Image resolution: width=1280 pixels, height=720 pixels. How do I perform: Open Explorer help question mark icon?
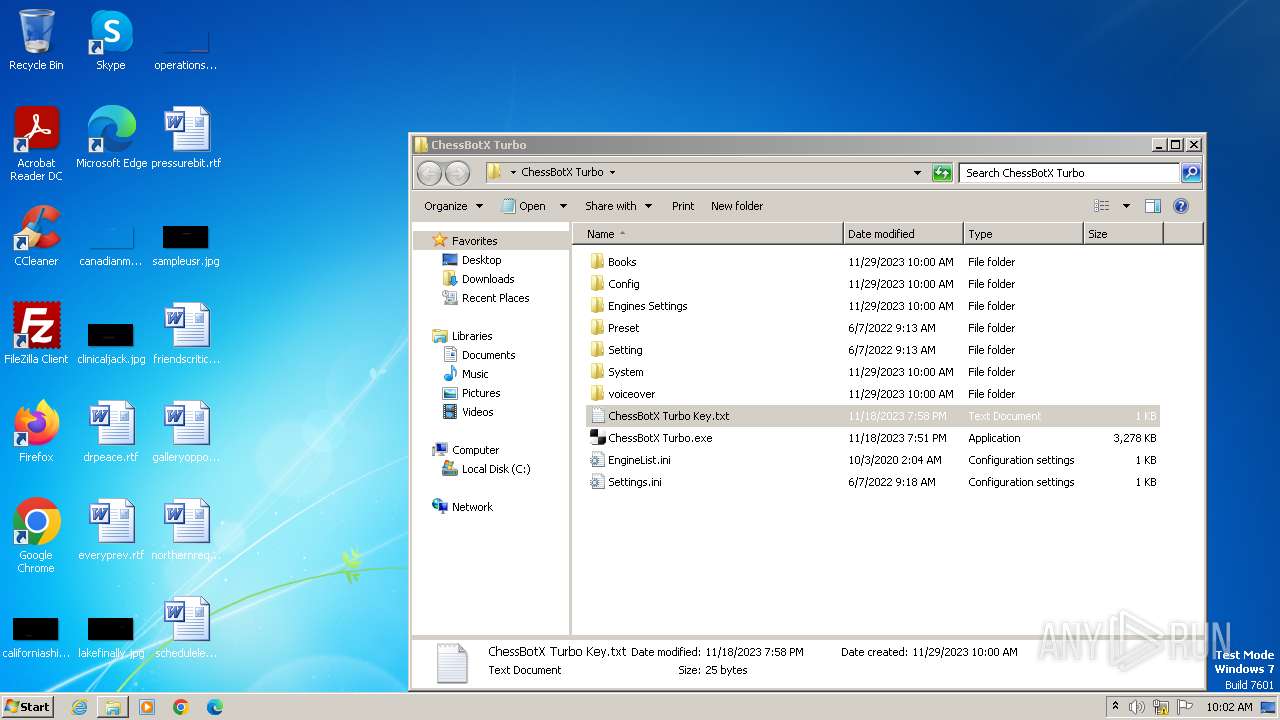pos(1181,206)
